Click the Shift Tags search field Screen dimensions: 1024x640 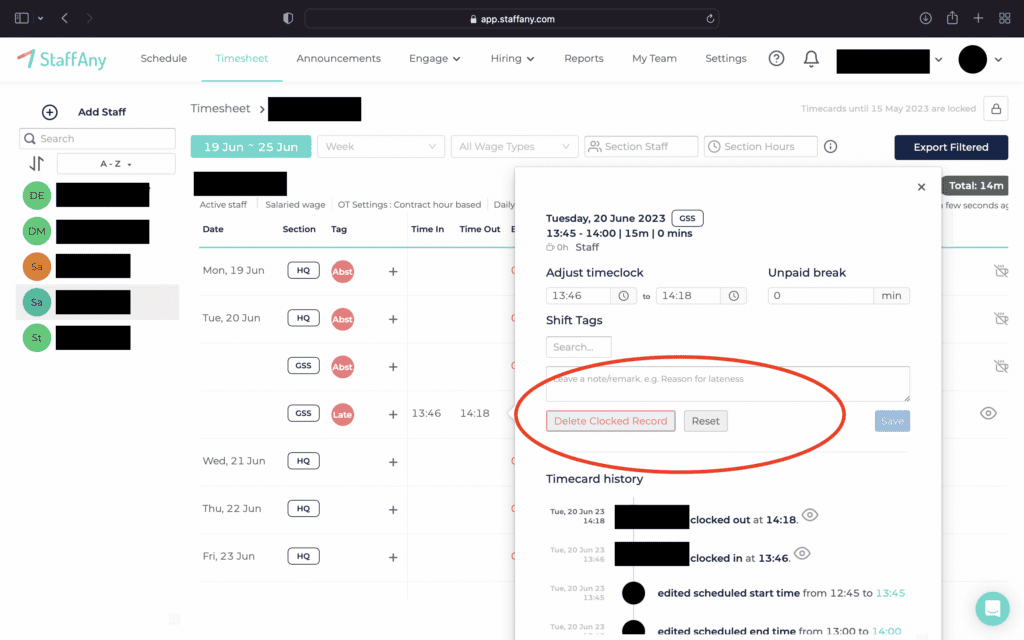pyautogui.click(x=579, y=347)
